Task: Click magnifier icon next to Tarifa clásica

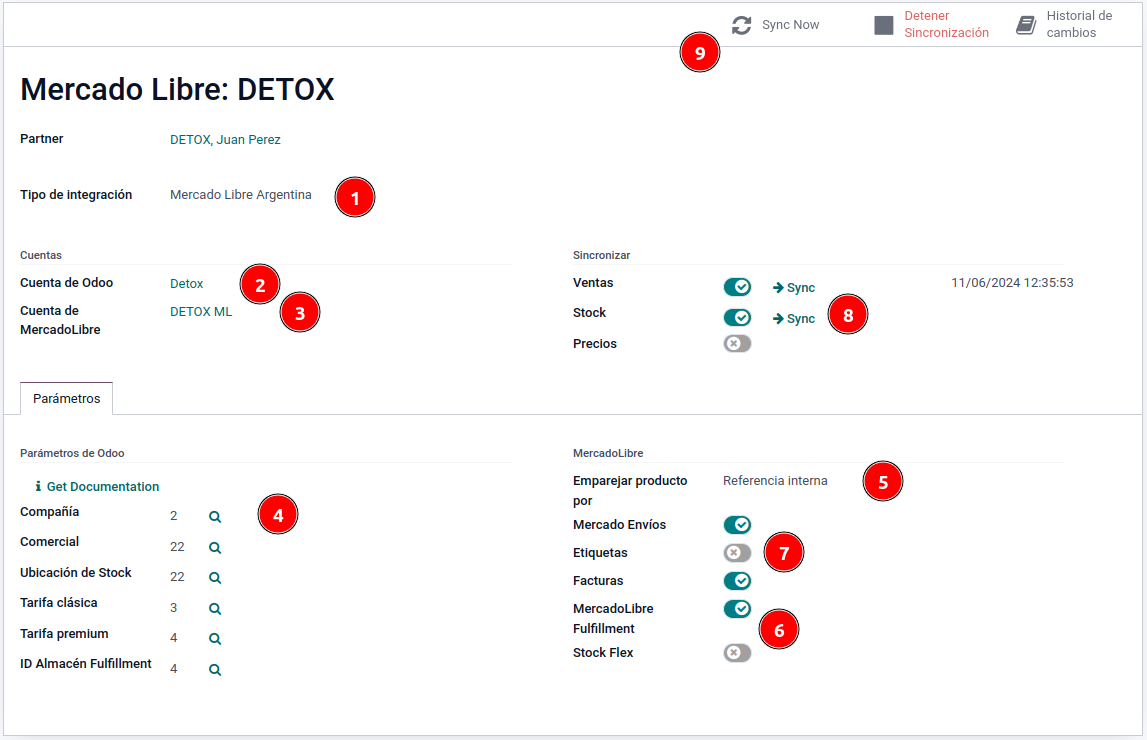Action: (215, 608)
